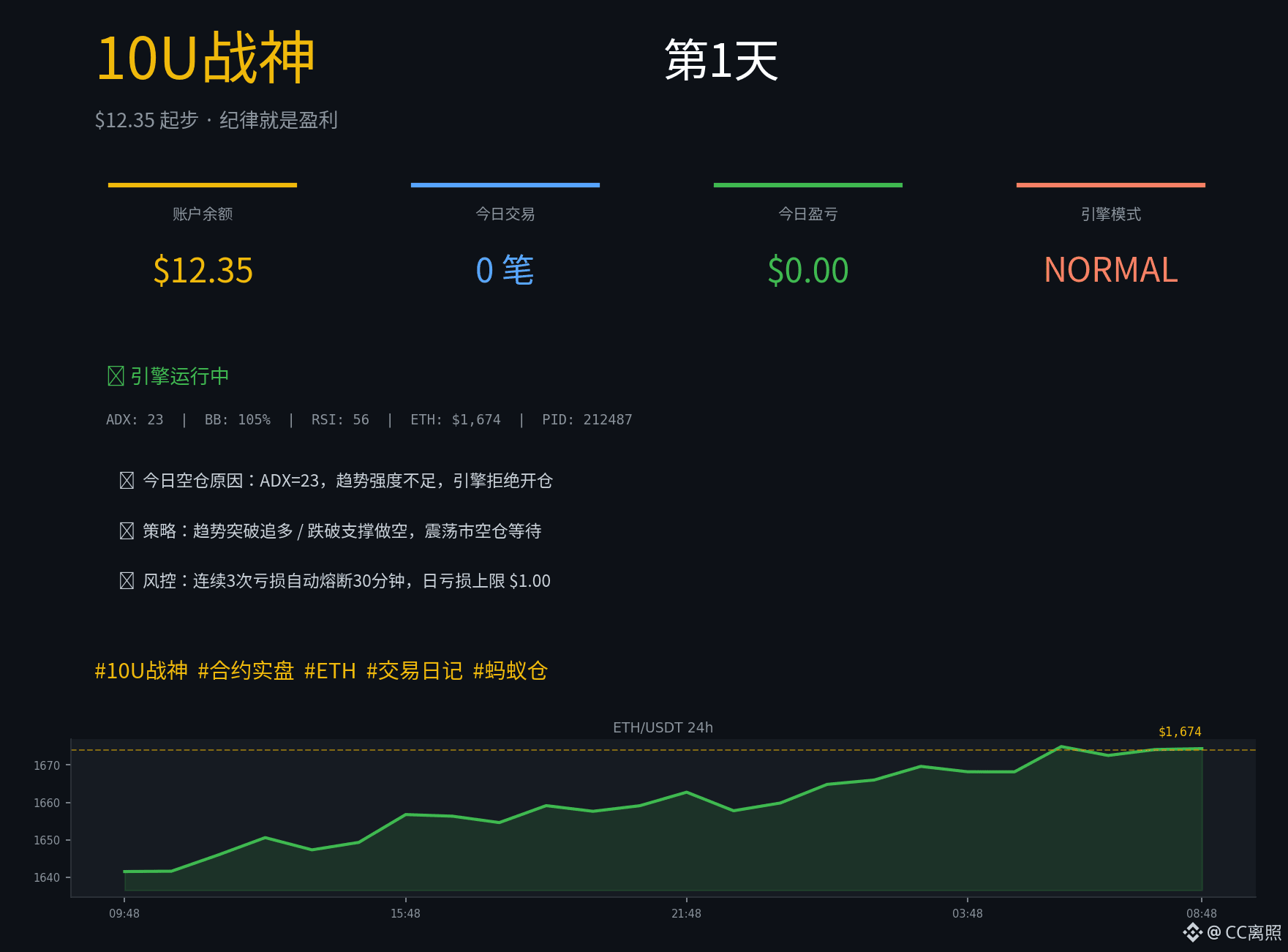Click the @ CC离照 author handle
Viewport: 1288px width, 952px height.
pyautogui.click(x=1244, y=932)
